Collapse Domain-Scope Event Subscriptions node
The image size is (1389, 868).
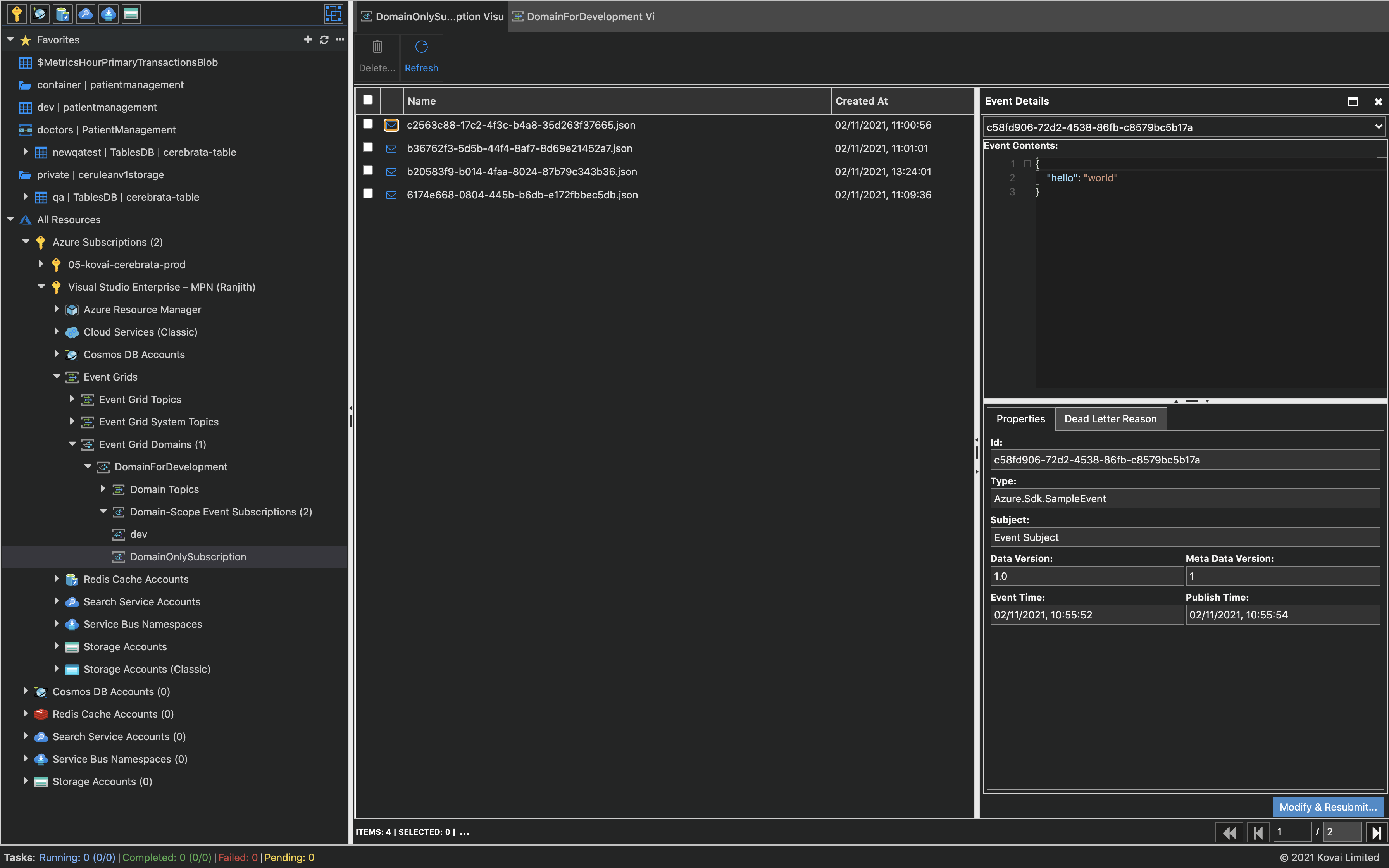coord(103,511)
